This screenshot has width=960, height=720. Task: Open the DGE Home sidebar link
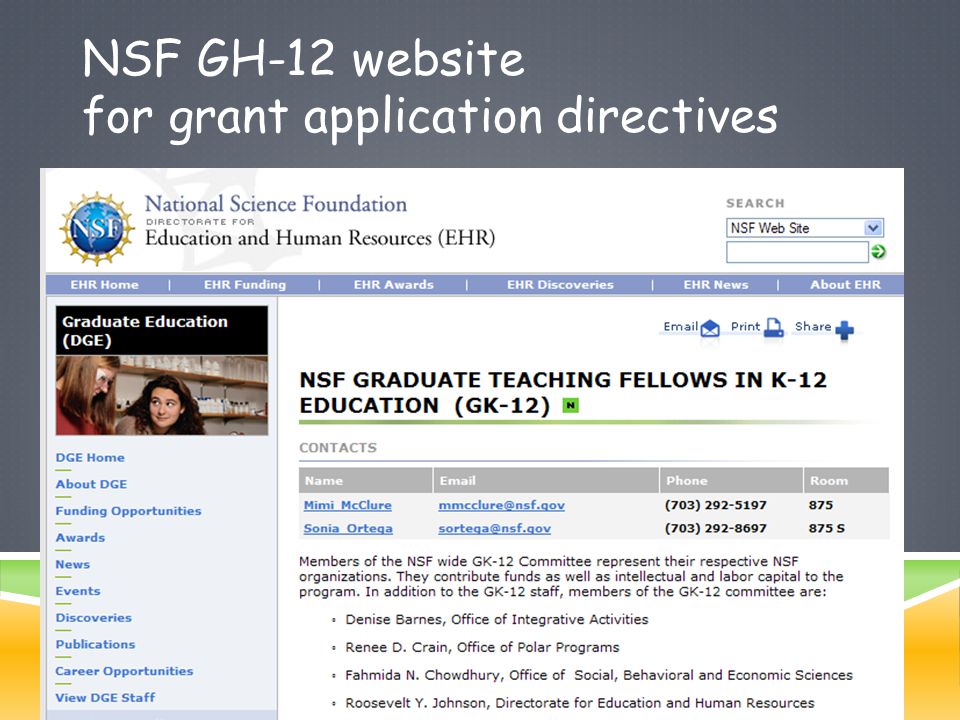click(x=90, y=458)
